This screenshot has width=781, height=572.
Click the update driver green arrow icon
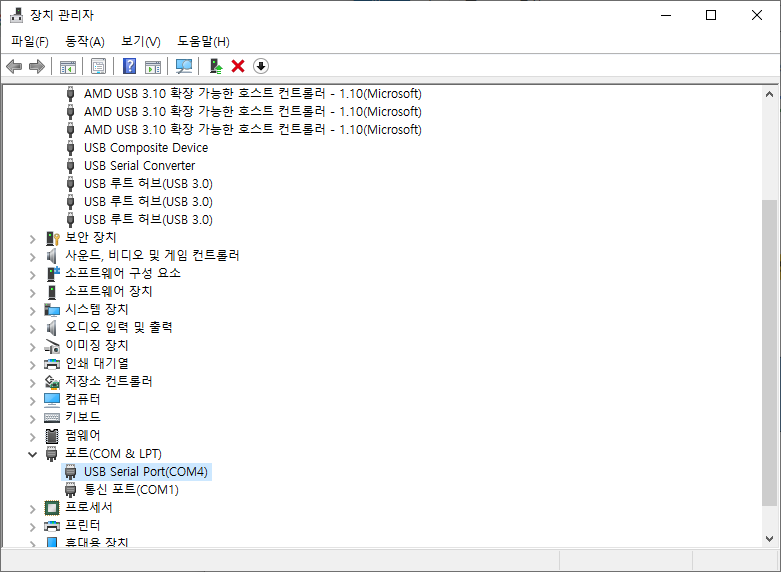coord(216,66)
